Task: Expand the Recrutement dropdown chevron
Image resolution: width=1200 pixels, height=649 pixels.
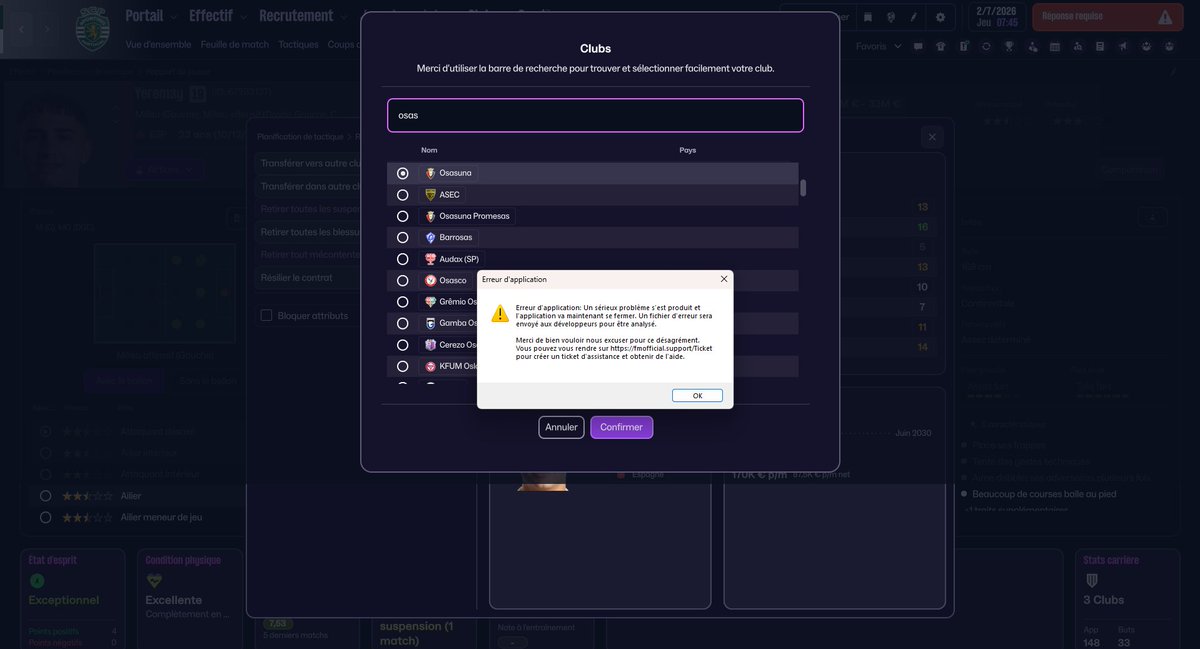Action: click(344, 17)
